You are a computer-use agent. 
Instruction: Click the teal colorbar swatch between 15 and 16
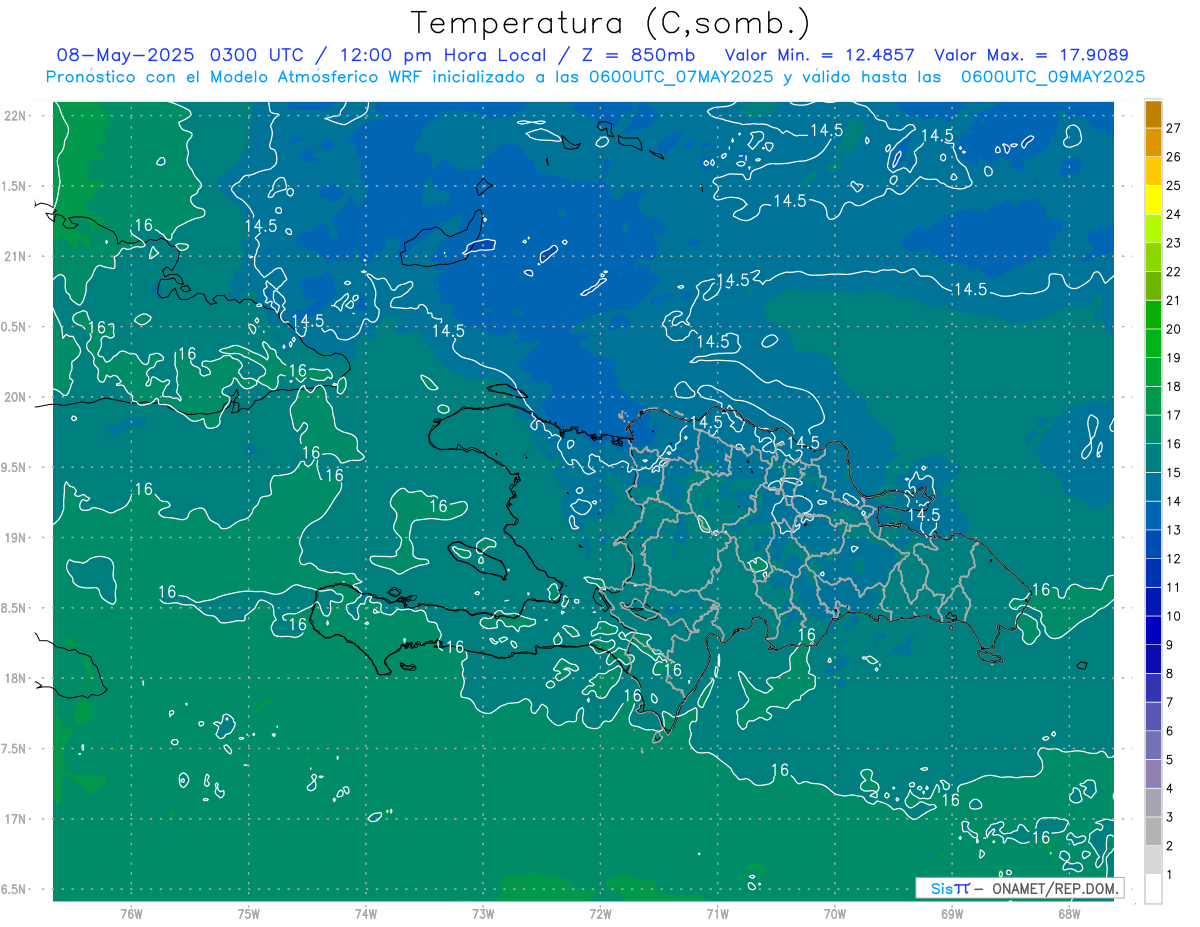tap(1153, 458)
